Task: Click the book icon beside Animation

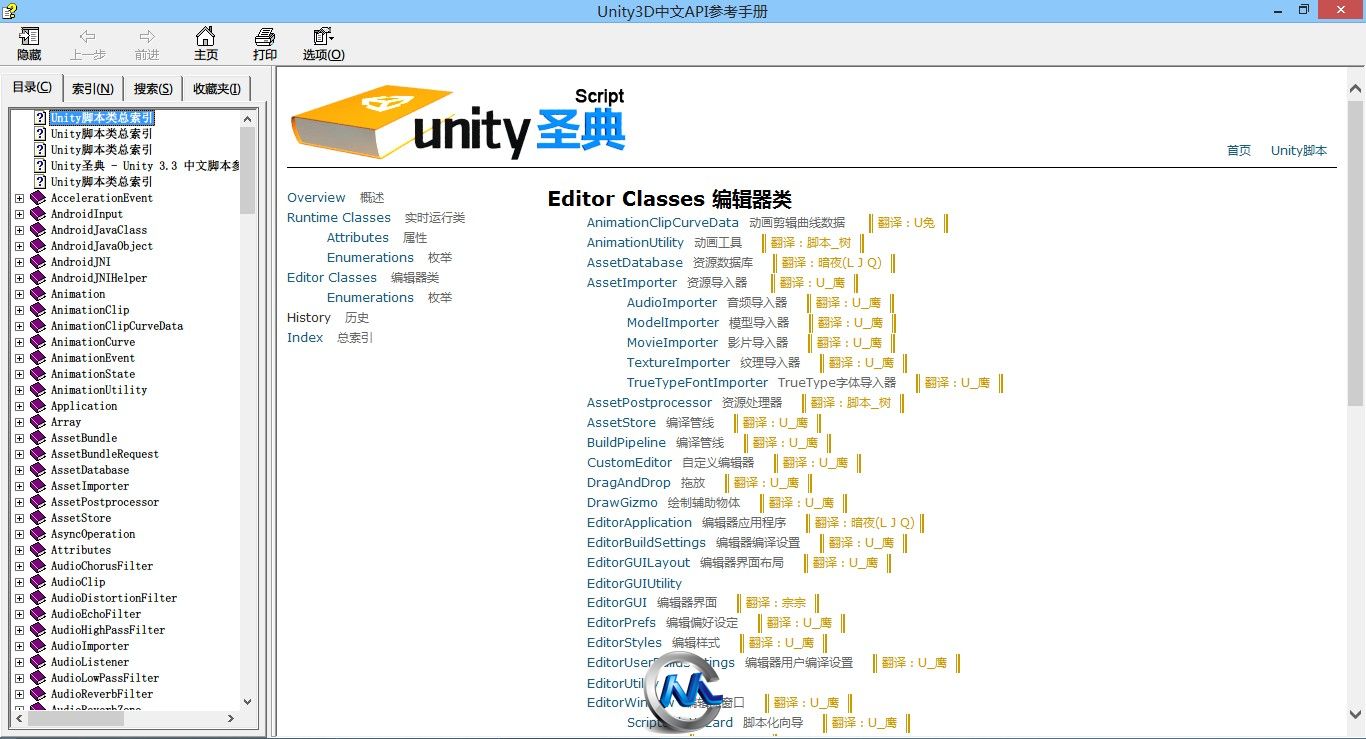Action: (x=38, y=294)
